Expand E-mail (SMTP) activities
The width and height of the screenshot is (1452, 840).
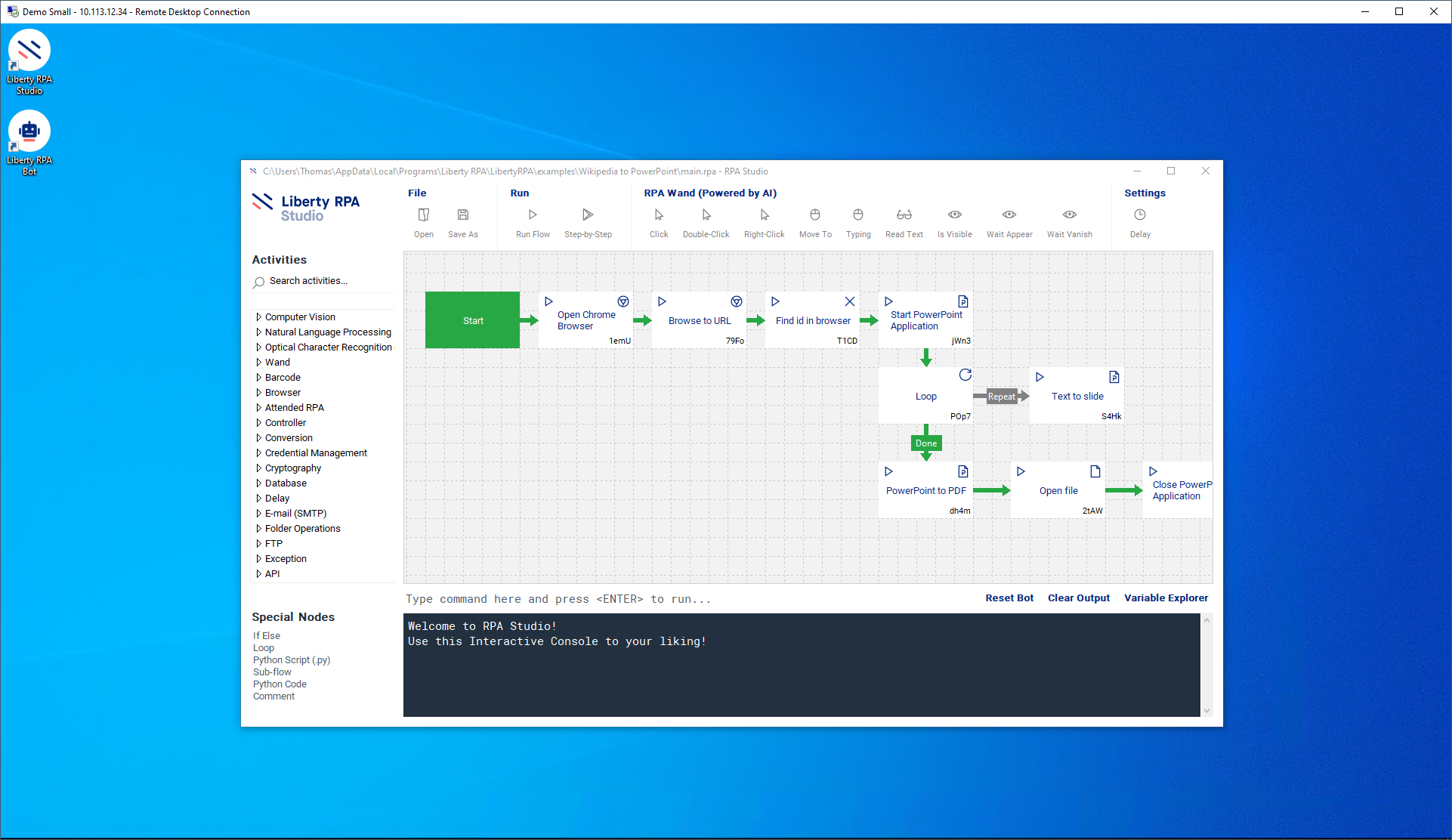pos(258,514)
